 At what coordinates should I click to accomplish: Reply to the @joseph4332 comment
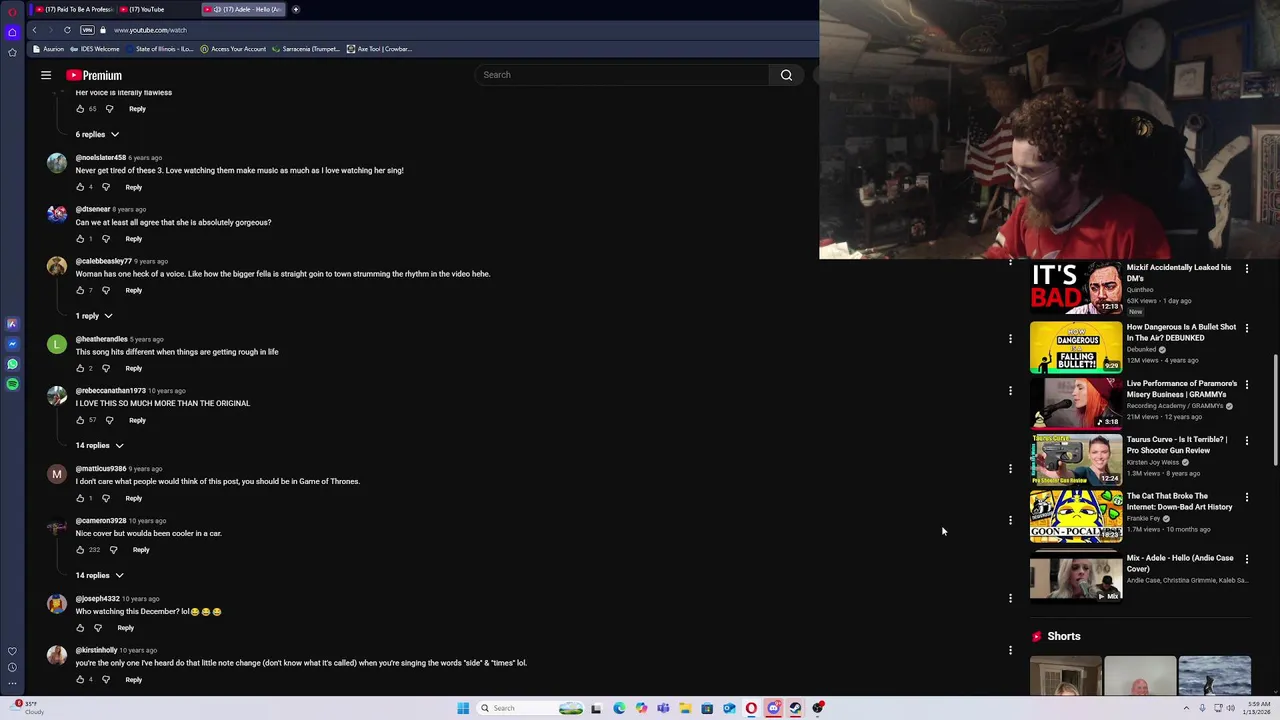click(125, 628)
